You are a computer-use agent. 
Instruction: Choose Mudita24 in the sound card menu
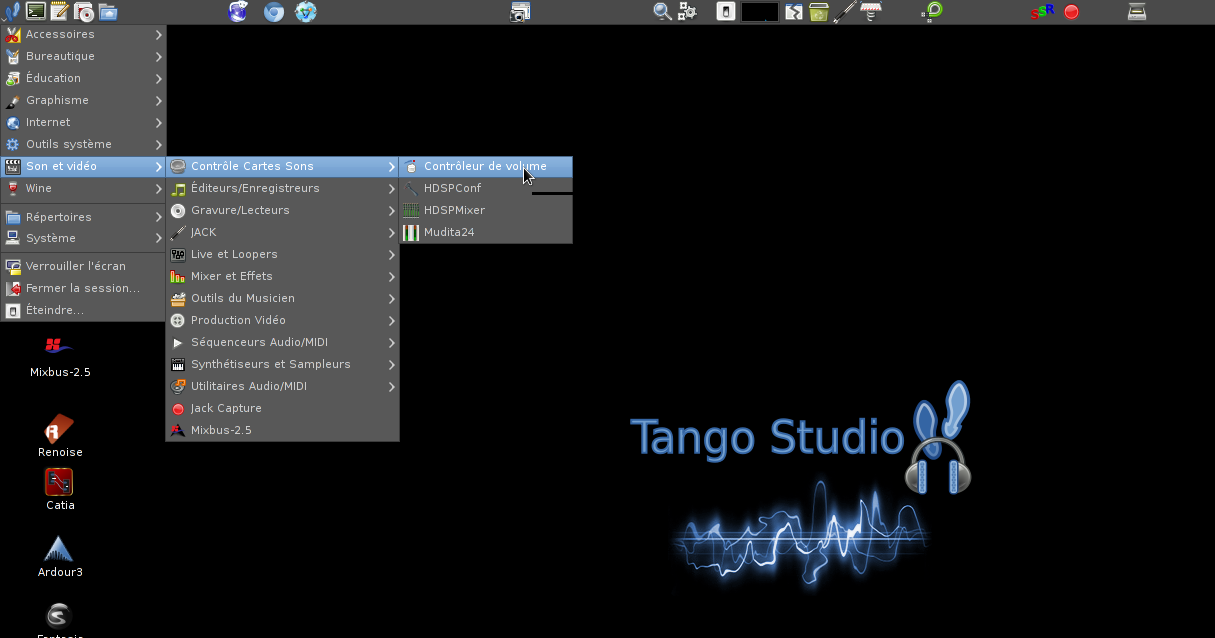(x=449, y=232)
